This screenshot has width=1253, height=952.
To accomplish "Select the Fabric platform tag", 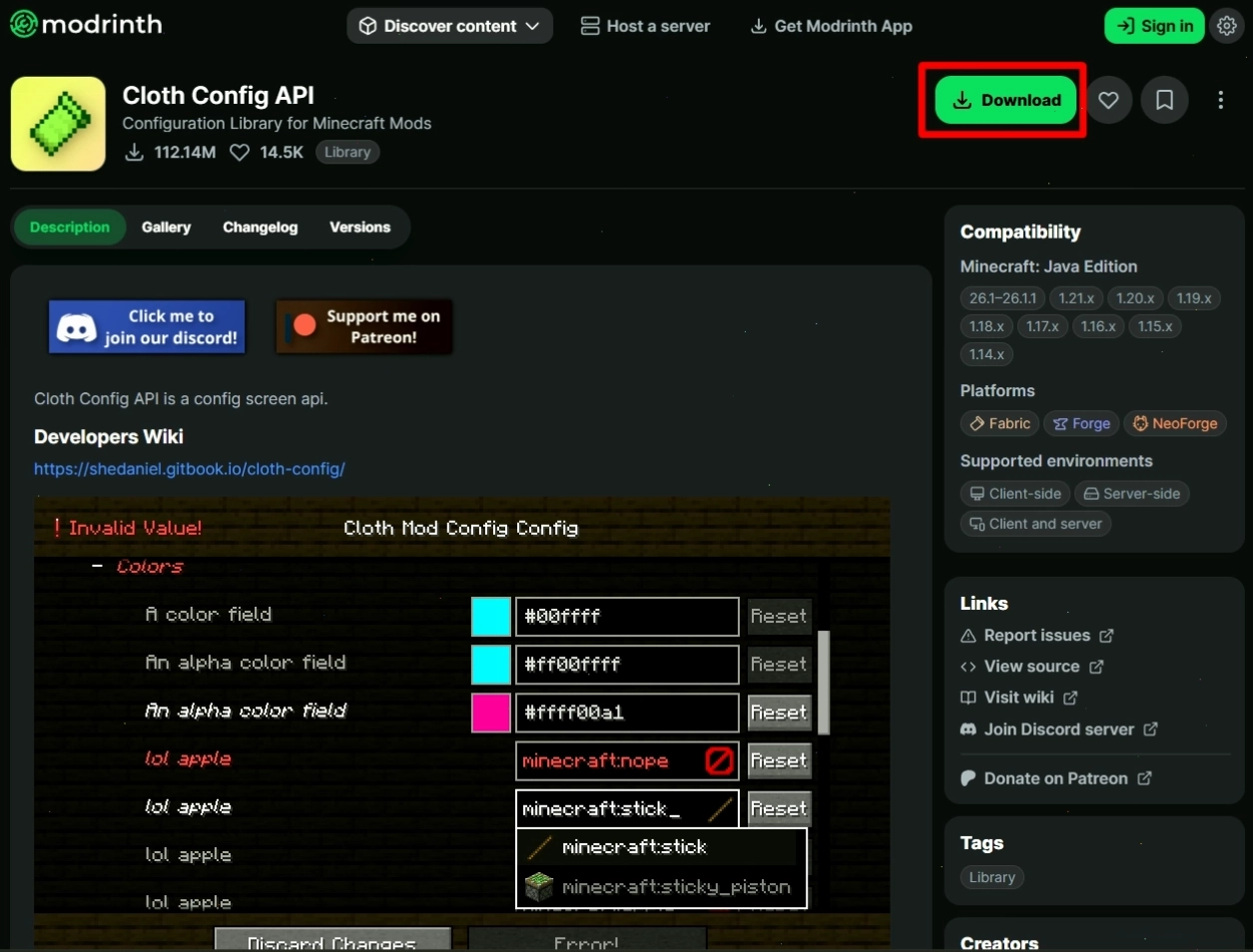I will [999, 424].
